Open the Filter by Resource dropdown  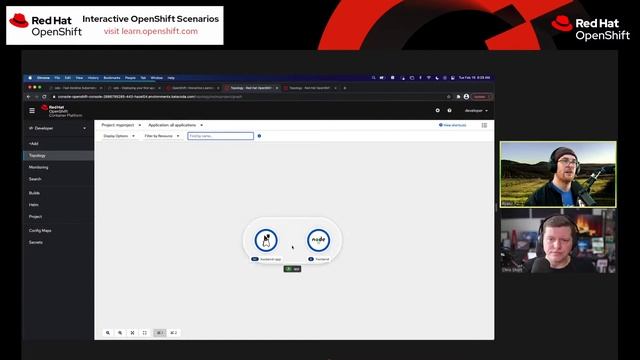coord(162,136)
